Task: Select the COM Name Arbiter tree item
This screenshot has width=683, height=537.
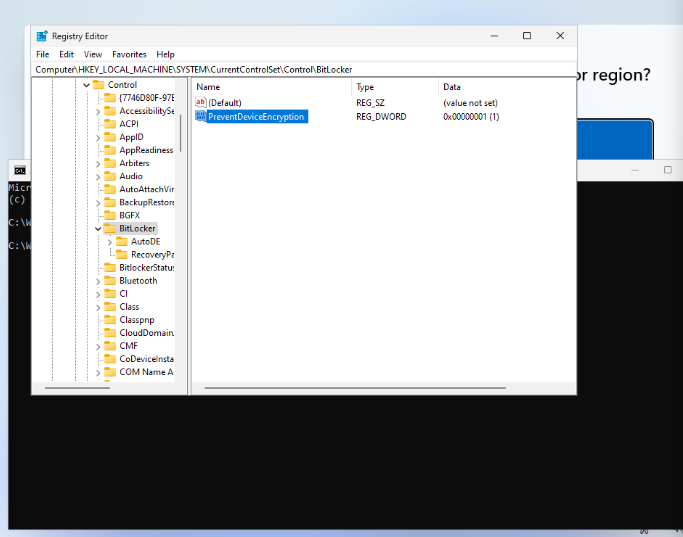Action: (146, 372)
